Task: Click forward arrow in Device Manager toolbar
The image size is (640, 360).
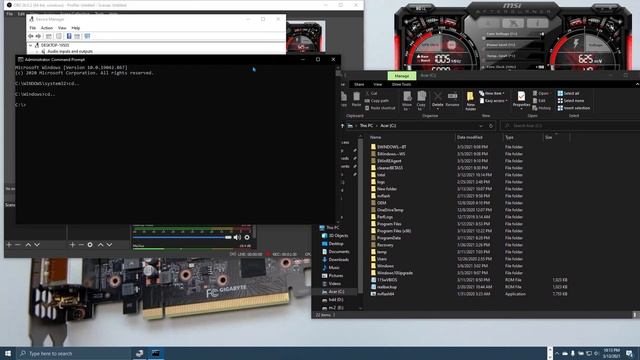Action: 38,36
